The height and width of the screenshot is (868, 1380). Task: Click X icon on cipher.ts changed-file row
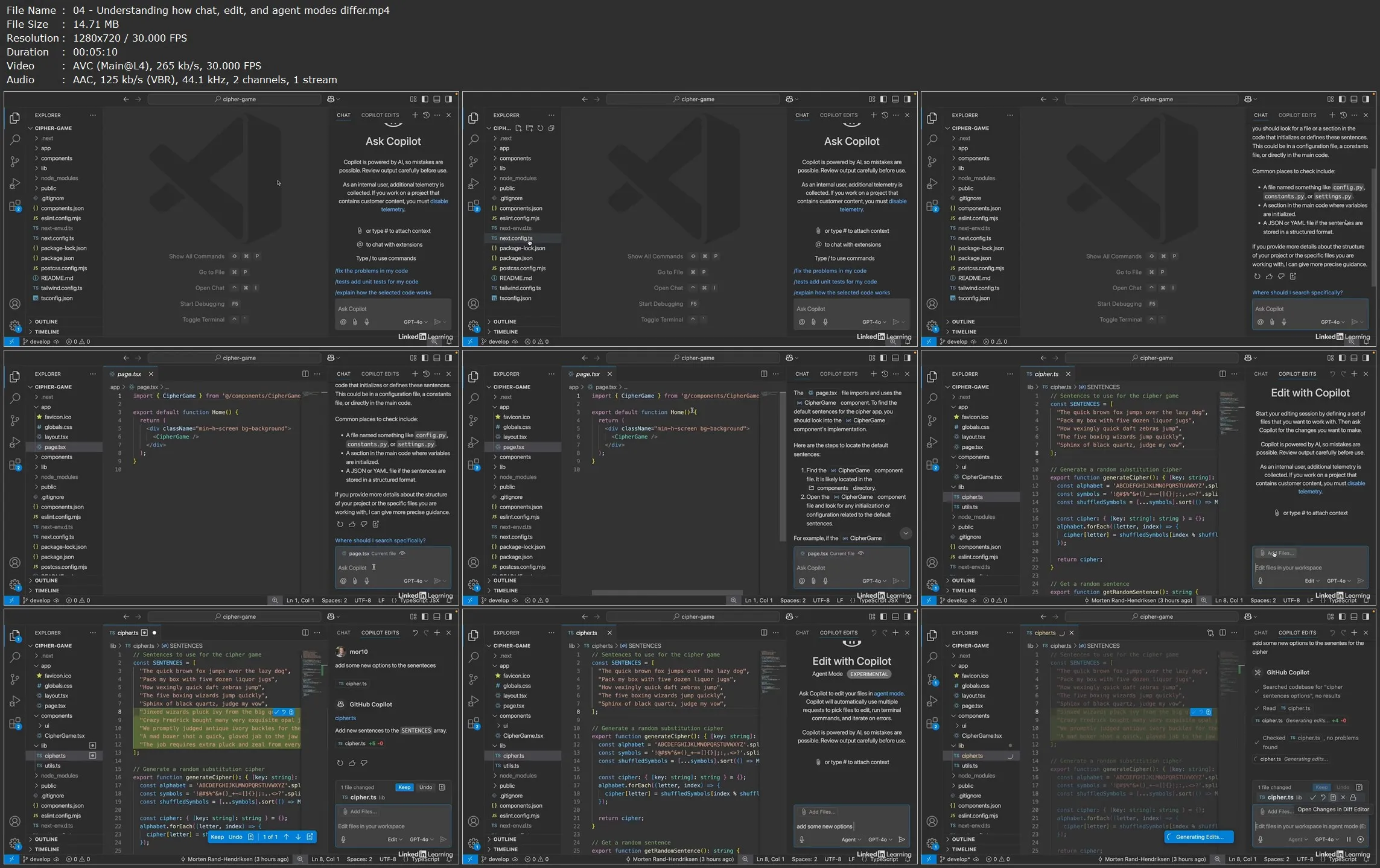click(1343, 797)
